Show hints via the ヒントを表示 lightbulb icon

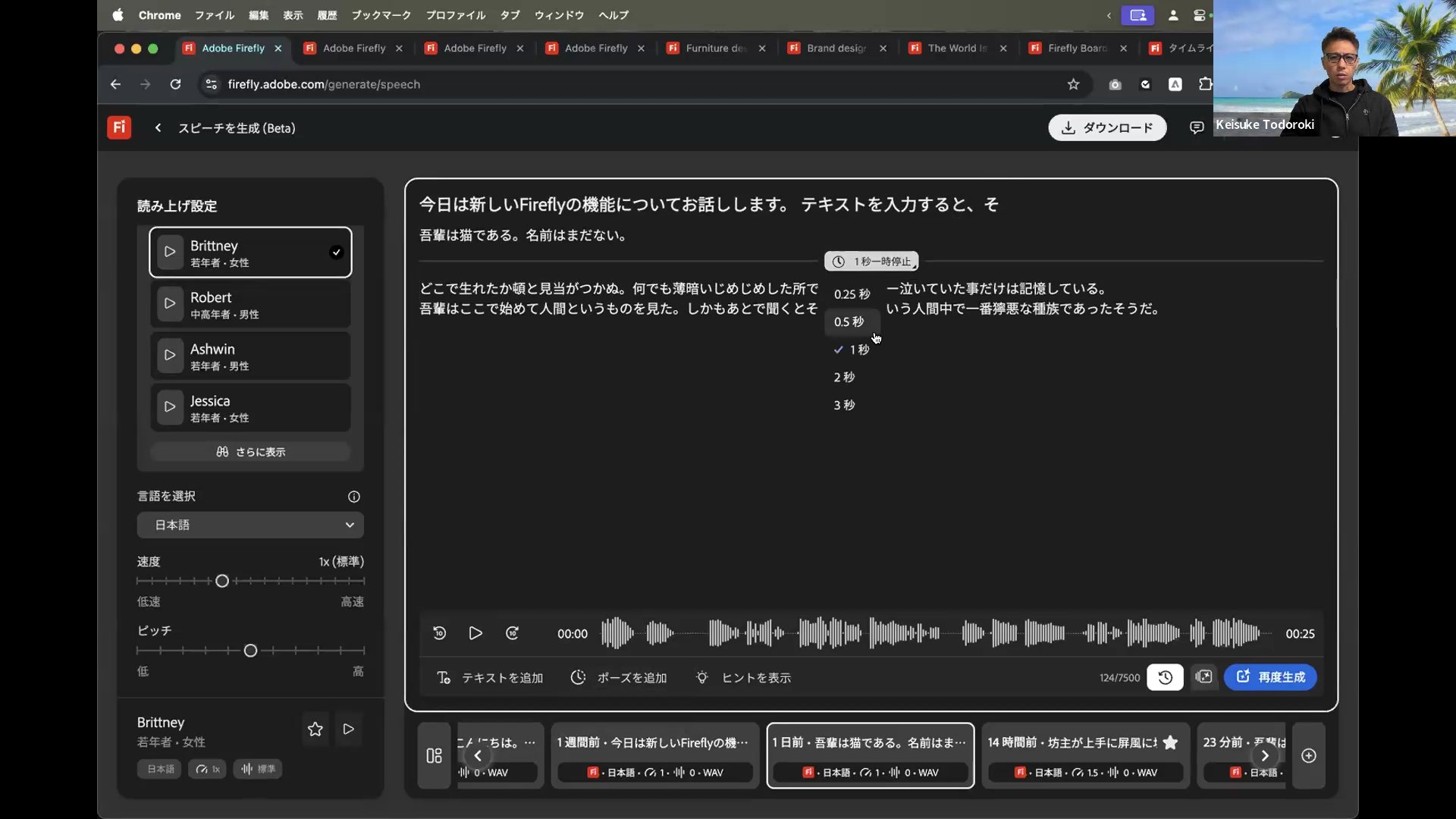pyautogui.click(x=702, y=677)
